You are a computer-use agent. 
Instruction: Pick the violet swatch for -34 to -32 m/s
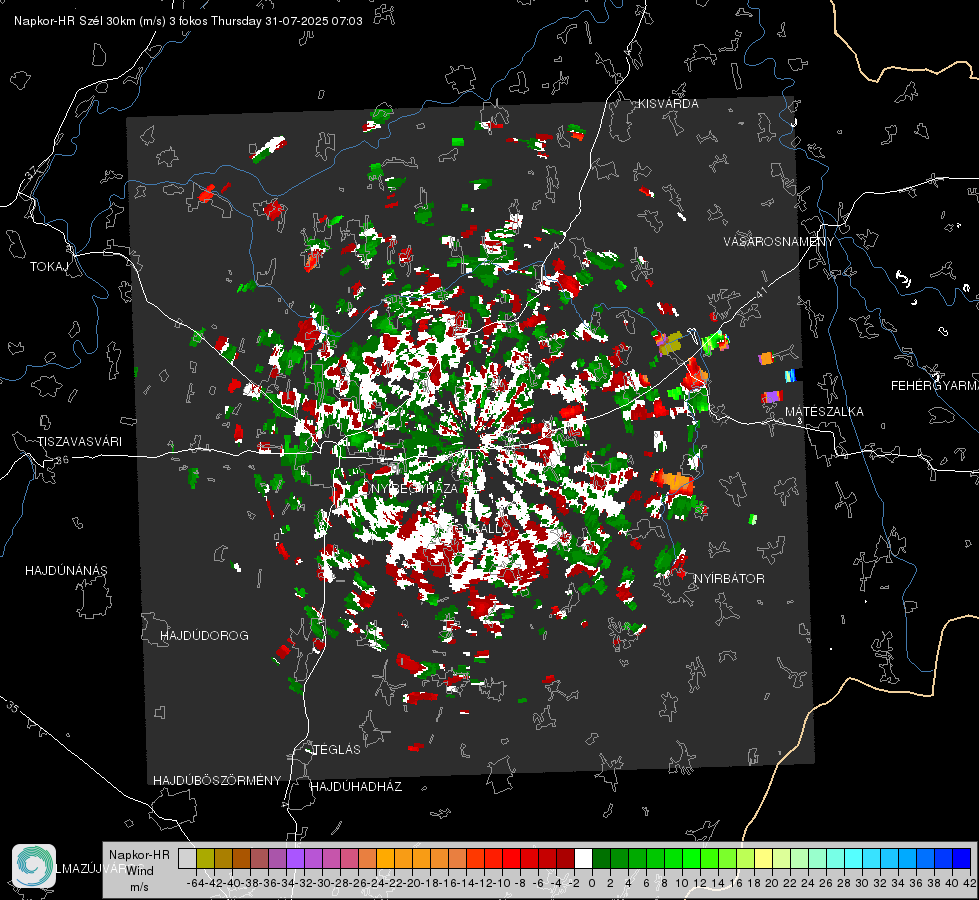(295, 859)
